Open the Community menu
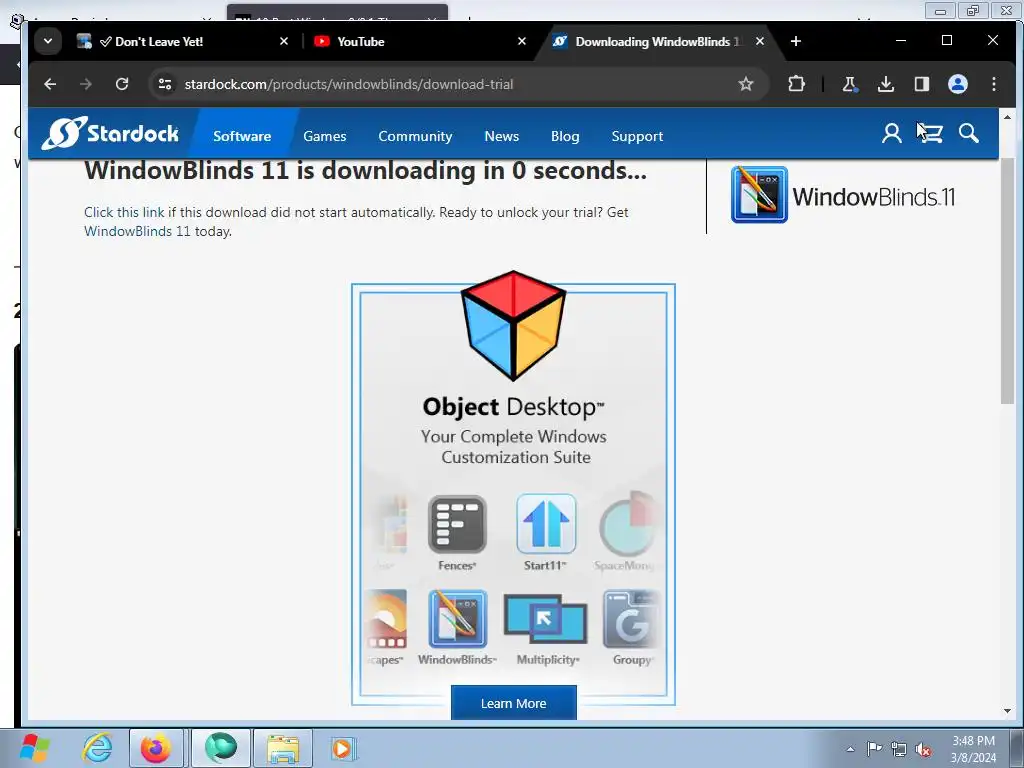The height and width of the screenshot is (768, 1024). pos(415,136)
